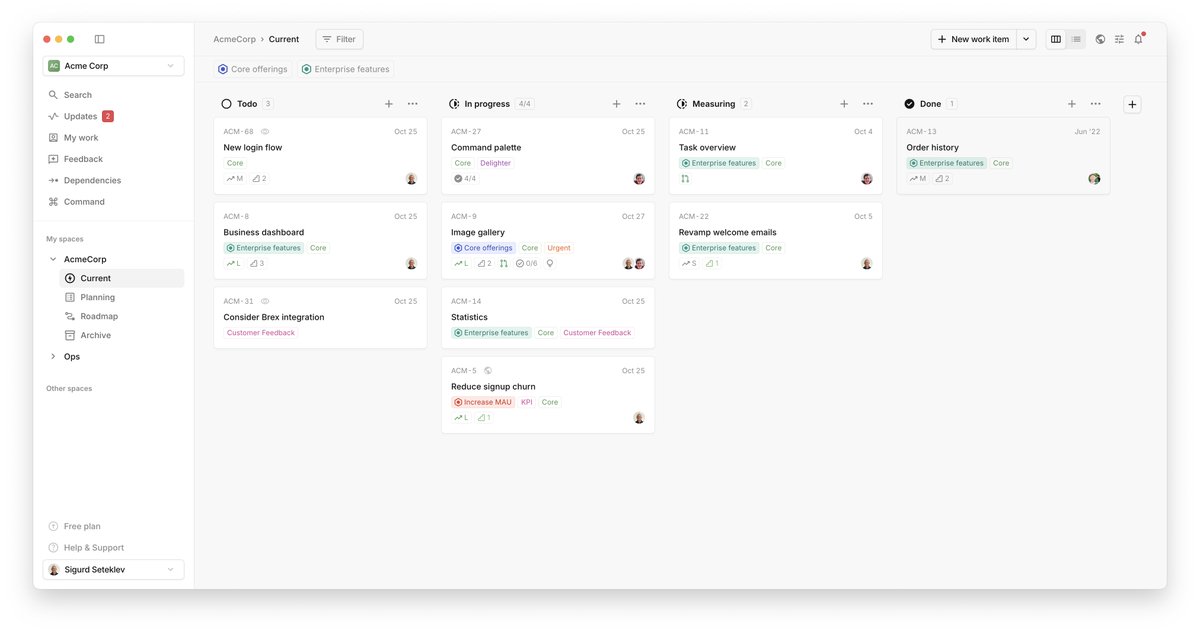Open the Acme Corp workspace dropdown
The image size is (1200, 633).
point(114,66)
